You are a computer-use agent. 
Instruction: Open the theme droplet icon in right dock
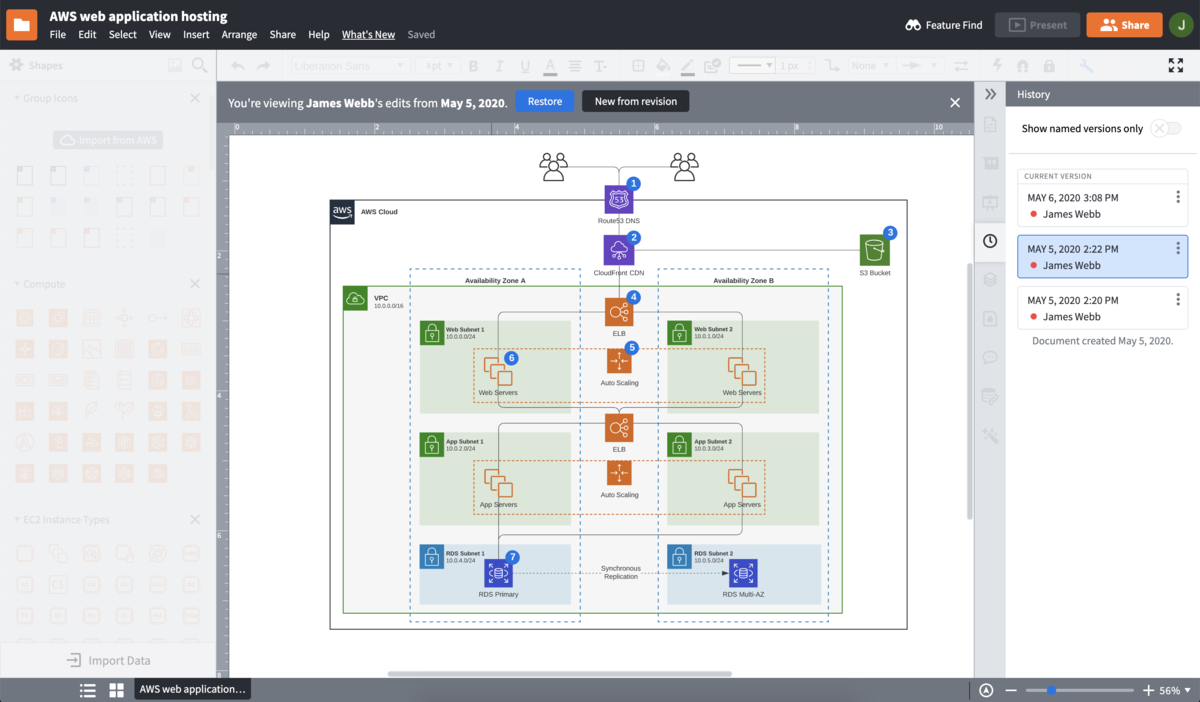[990, 318]
